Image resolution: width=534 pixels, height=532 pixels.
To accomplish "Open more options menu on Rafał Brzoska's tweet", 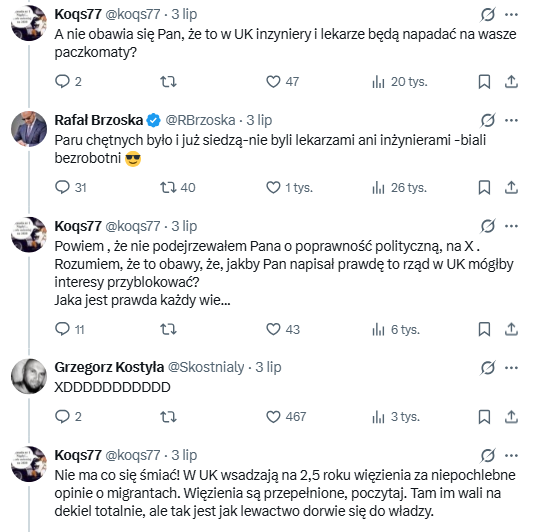I will (511, 120).
